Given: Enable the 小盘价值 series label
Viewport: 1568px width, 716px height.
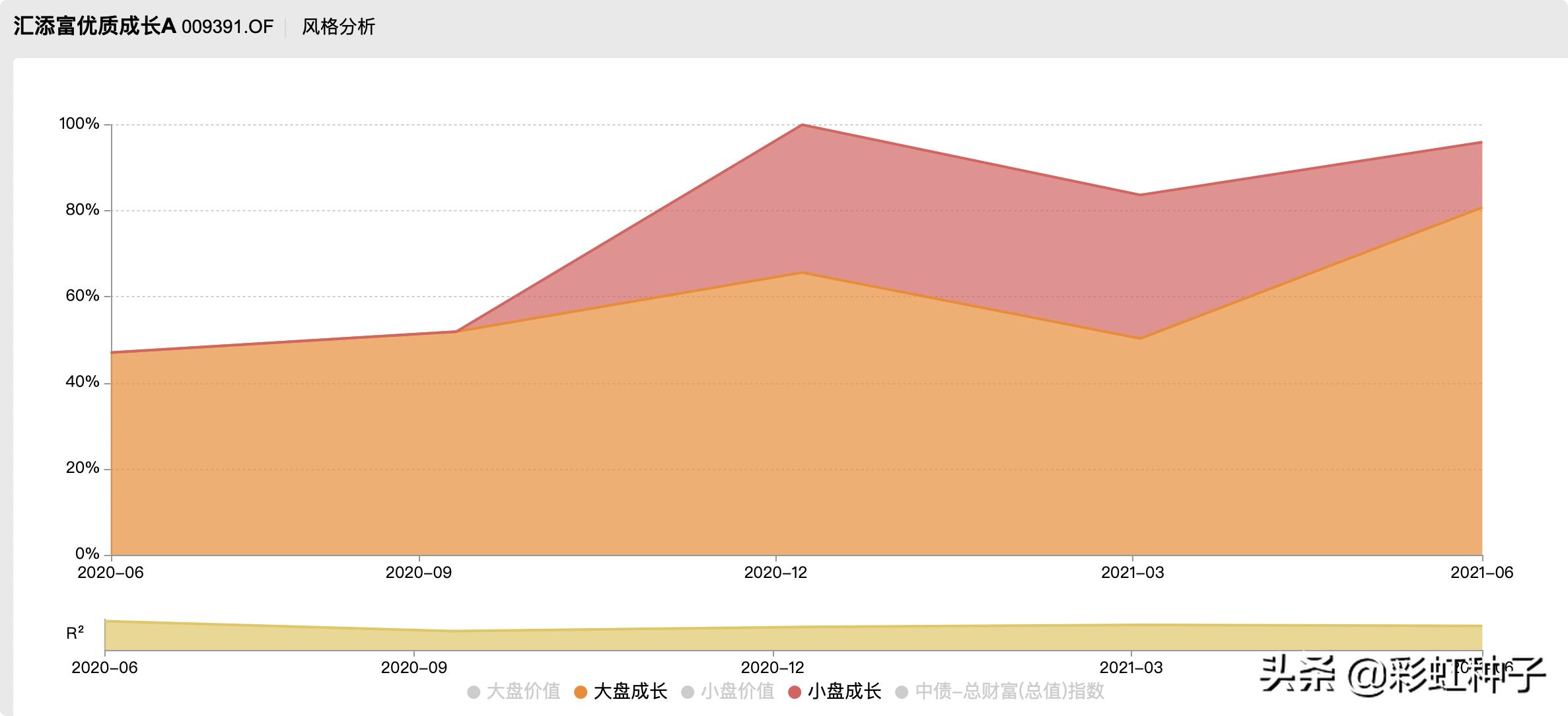Looking at the screenshot, I should pyautogui.click(x=737, y=692).
